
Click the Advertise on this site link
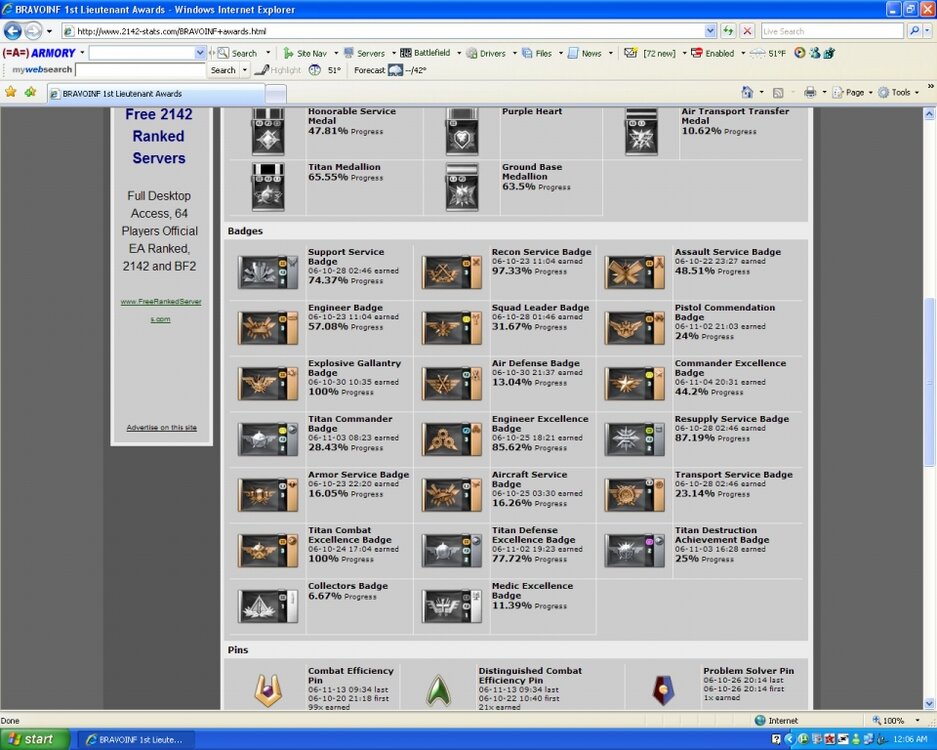click(161, 427)
